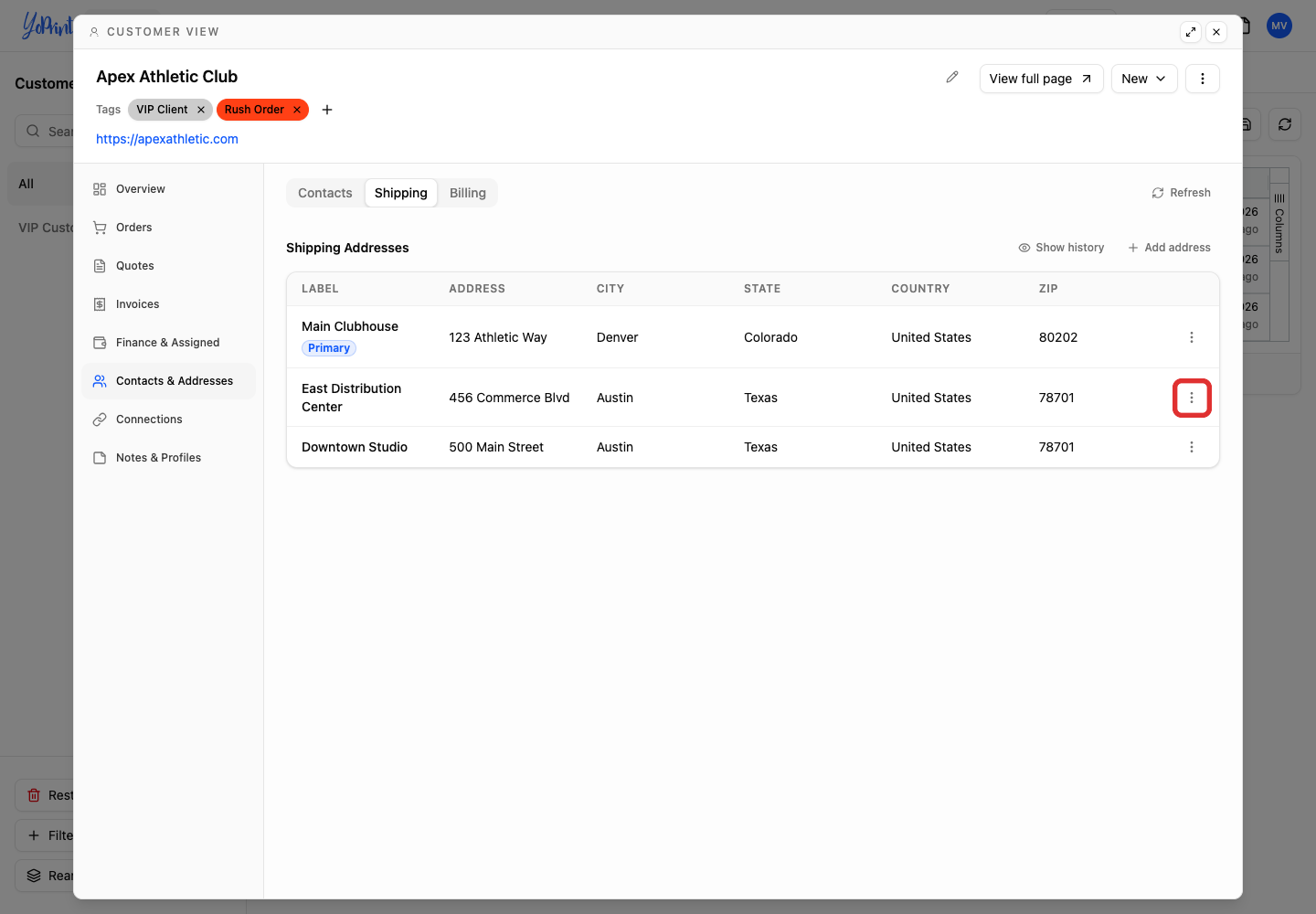Viewport: 1316px width, 914px height.
Task: Click the LABEL column header
Action: point(320,289)
